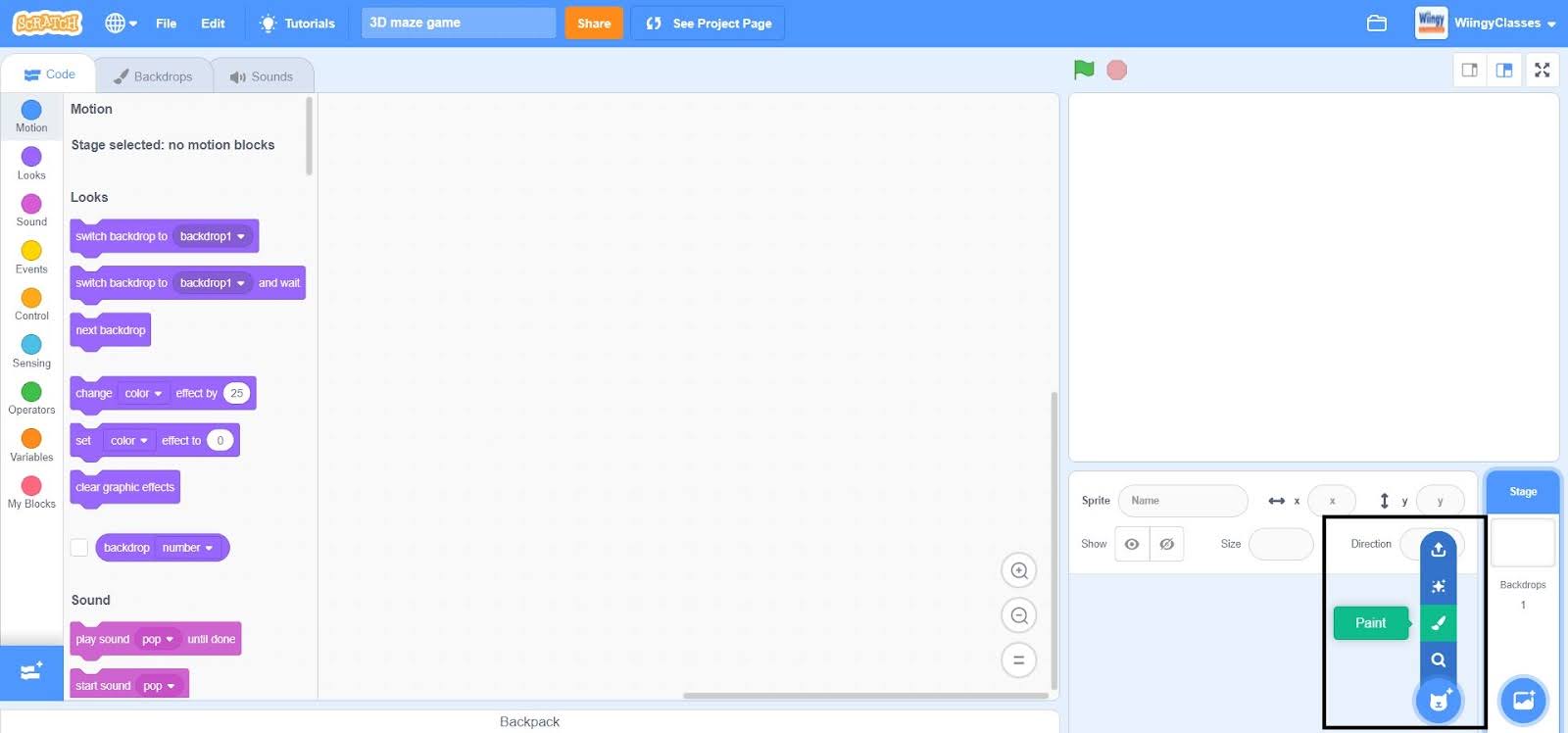Click the 0 value in set effect block
Screen dimensions: 1568x733
[220, 441]
